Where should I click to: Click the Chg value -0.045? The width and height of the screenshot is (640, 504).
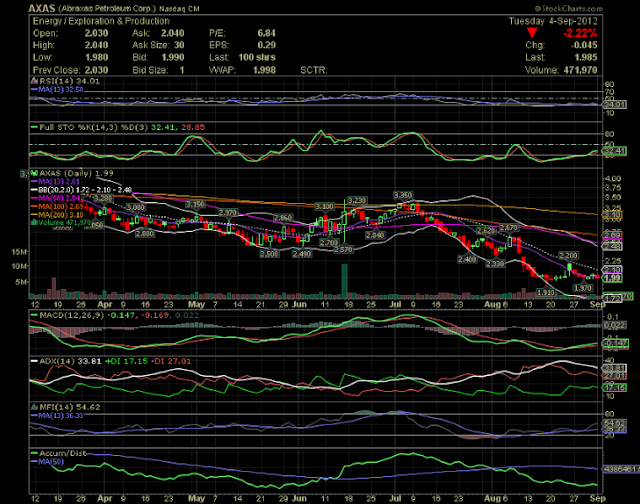[584, 45]
